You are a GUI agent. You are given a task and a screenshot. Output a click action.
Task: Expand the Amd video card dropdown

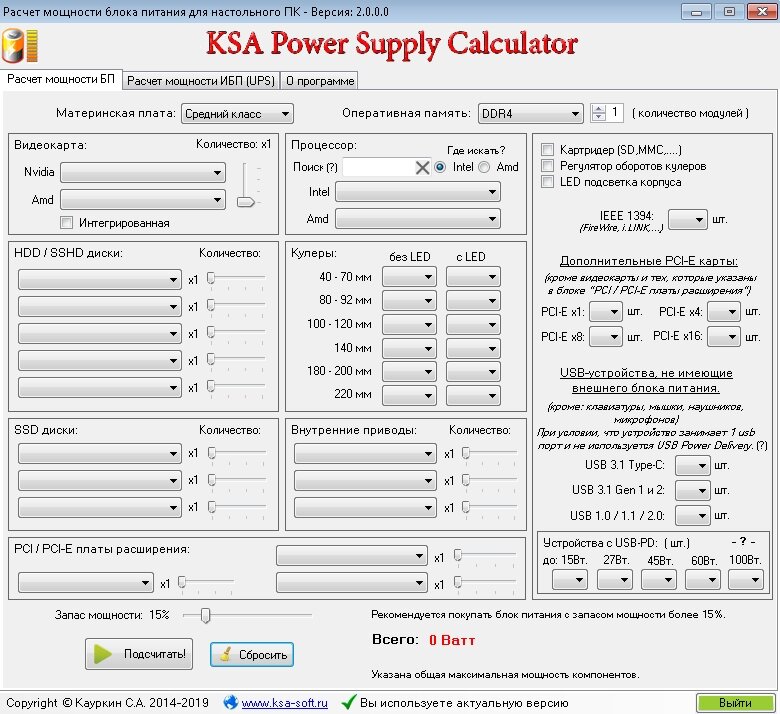[x=143, y=200]
